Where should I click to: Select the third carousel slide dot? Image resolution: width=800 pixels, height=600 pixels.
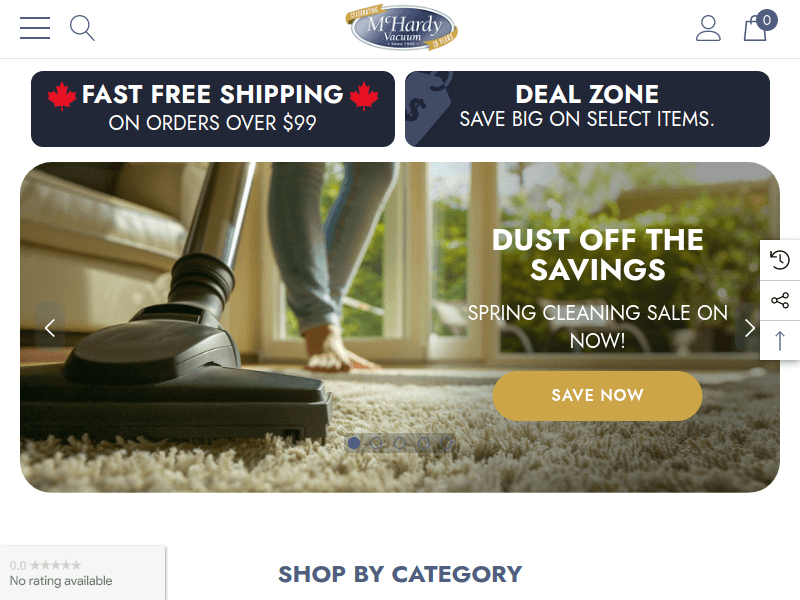pos(400,443)
